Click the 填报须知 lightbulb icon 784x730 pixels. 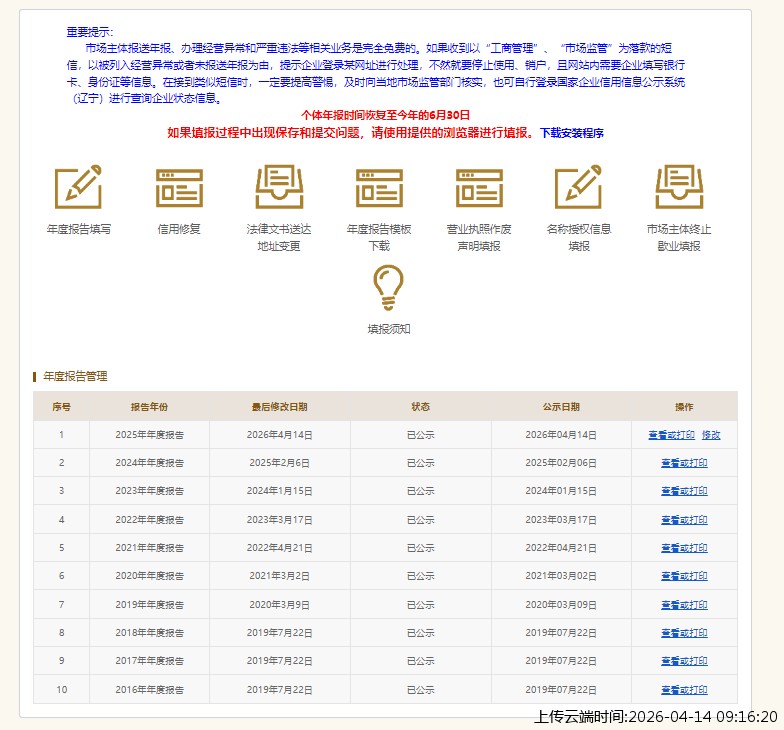click(x=388, y=288)
